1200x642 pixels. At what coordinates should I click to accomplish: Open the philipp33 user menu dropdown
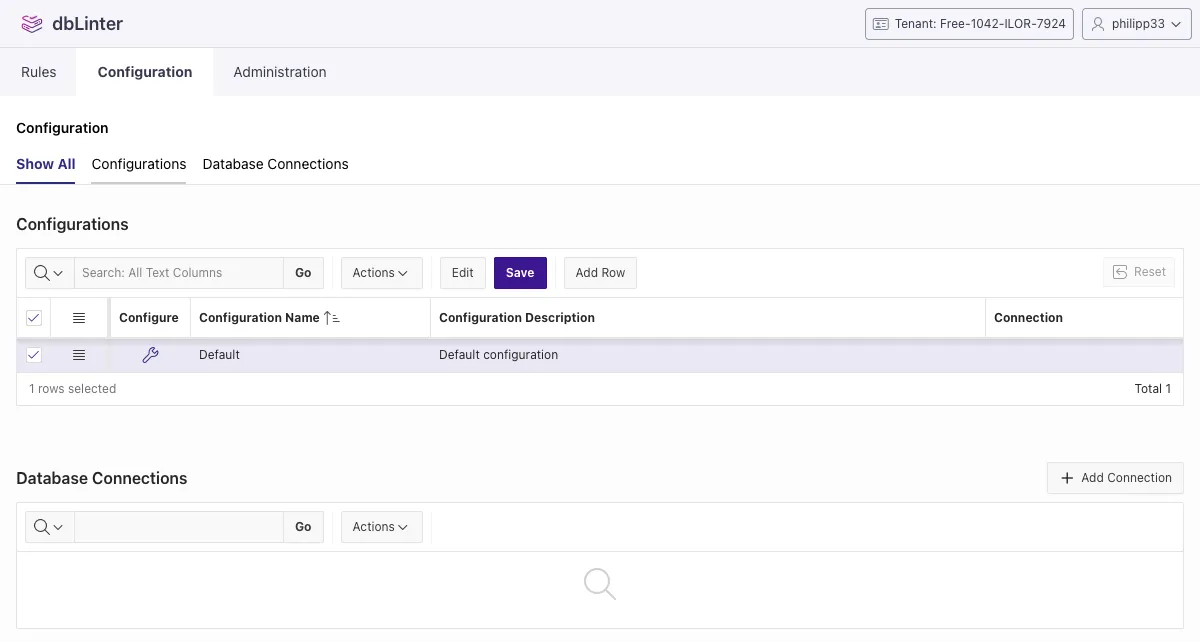click(x=1137, y=24)
